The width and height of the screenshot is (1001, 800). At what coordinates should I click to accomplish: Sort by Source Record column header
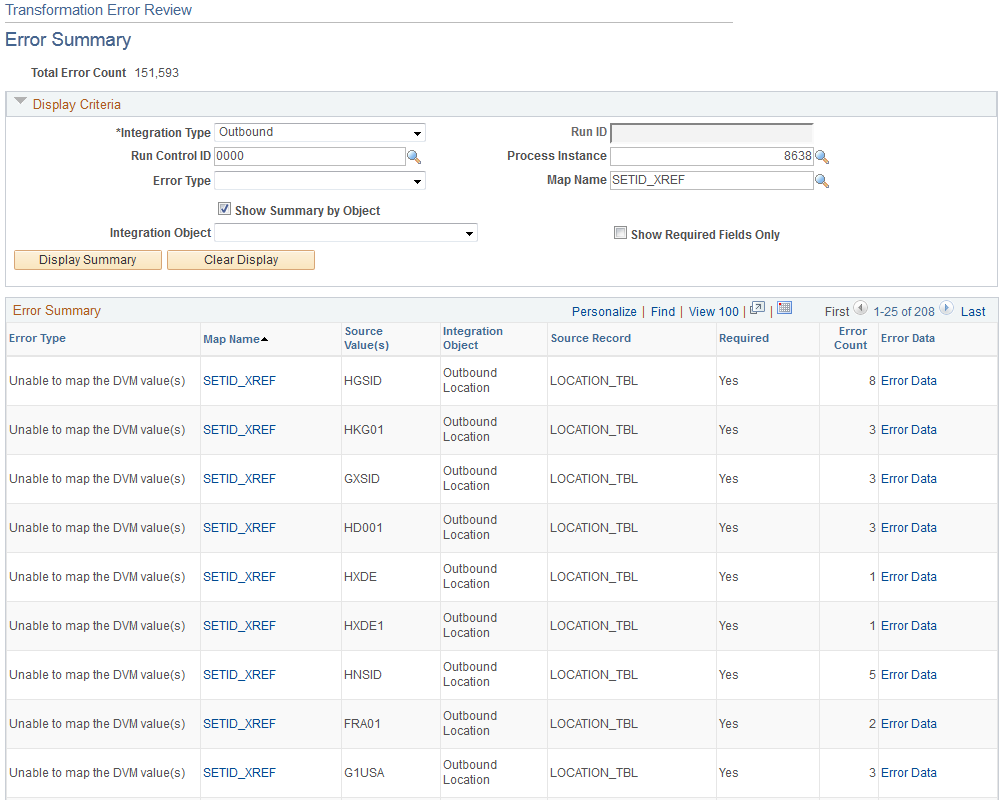591,338
